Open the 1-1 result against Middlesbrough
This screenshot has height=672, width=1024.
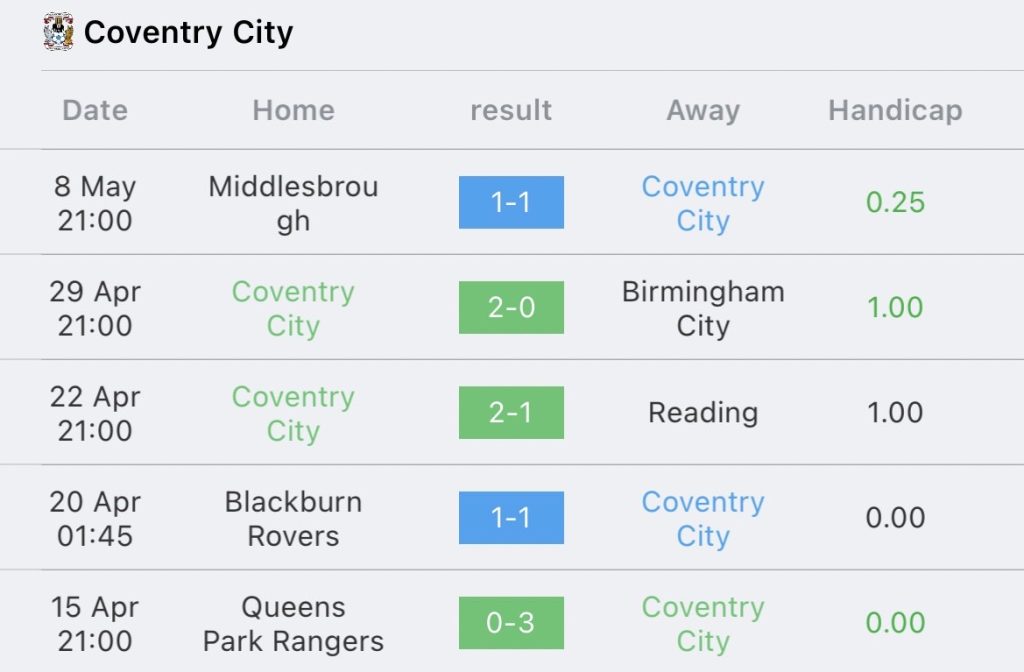coord(511,202)
